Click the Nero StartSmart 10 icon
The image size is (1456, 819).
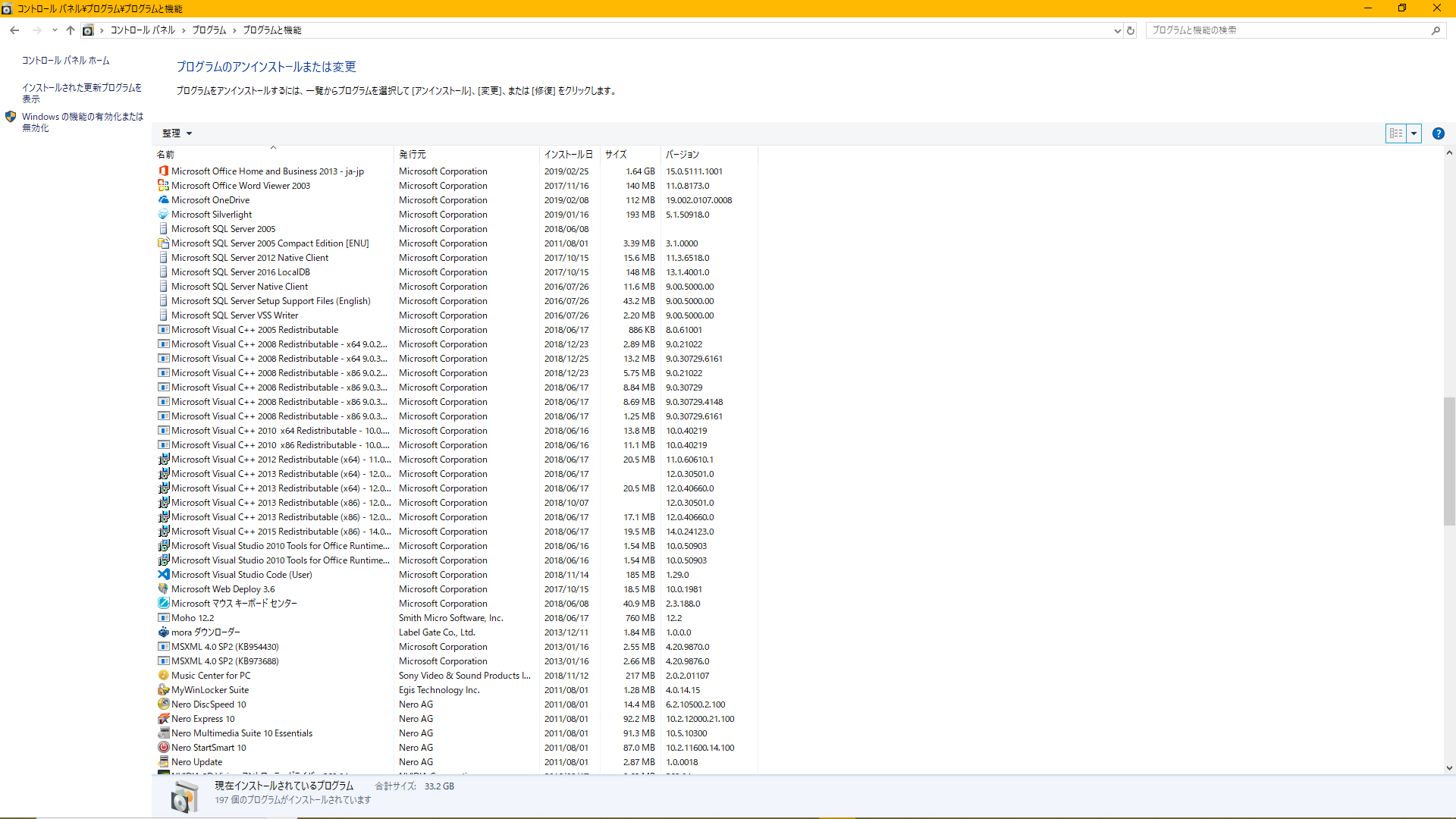pos(163,748)
